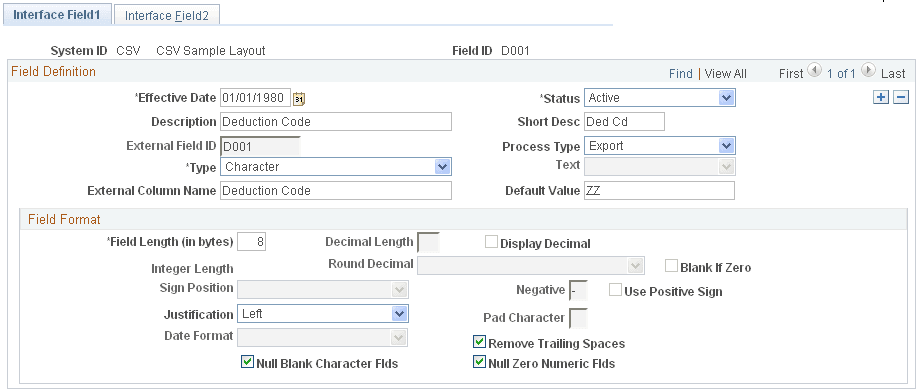Click the 'Field Format' section header
This screenshot has width=920, height=391.
[65, 220]
